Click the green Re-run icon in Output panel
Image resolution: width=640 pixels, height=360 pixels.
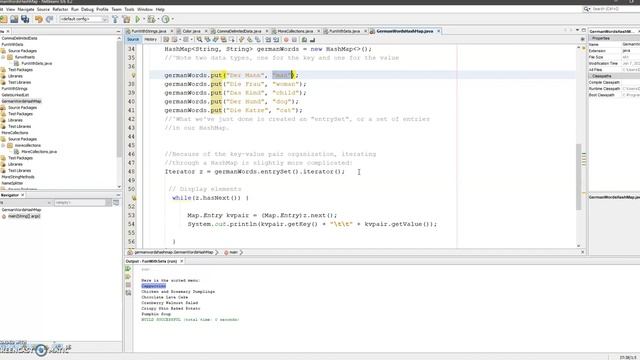(x=128, y=269)
